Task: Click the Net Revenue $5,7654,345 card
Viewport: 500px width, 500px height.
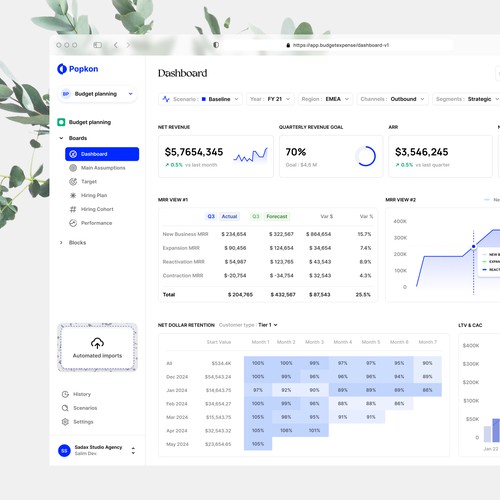Action: click(216, 156)
